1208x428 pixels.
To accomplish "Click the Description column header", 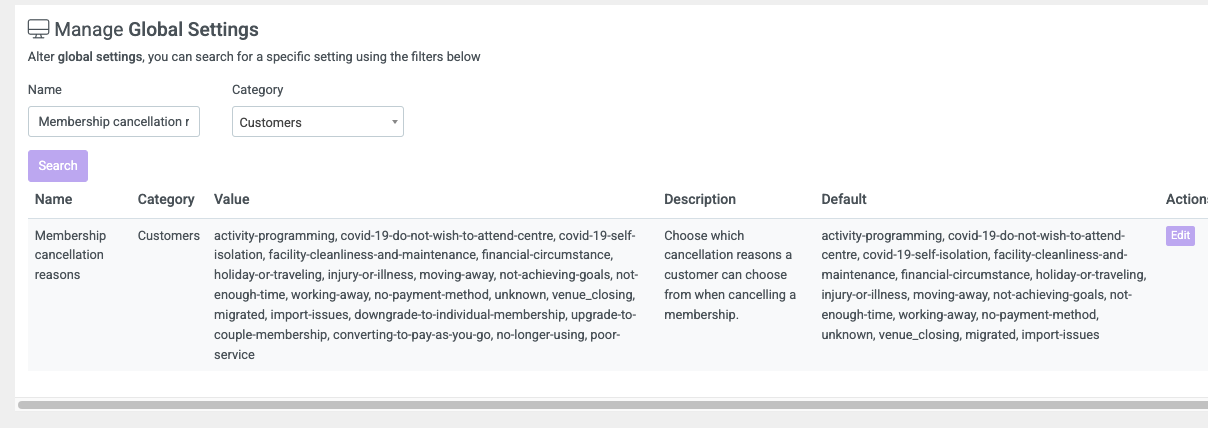I will click(700, 199).
